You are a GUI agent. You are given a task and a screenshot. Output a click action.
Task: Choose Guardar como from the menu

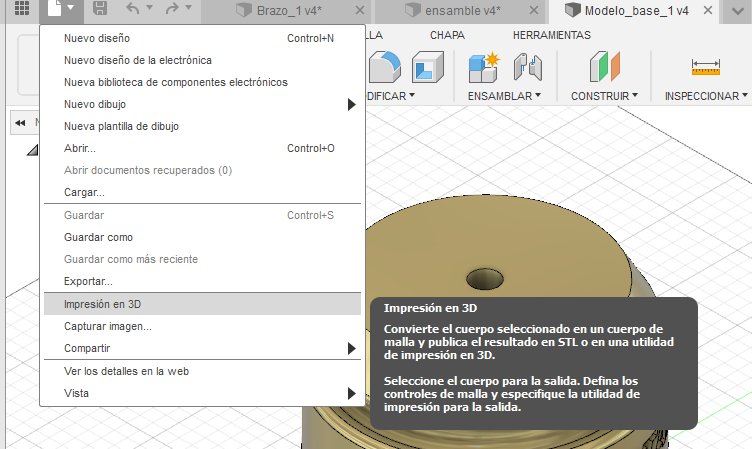202,237
